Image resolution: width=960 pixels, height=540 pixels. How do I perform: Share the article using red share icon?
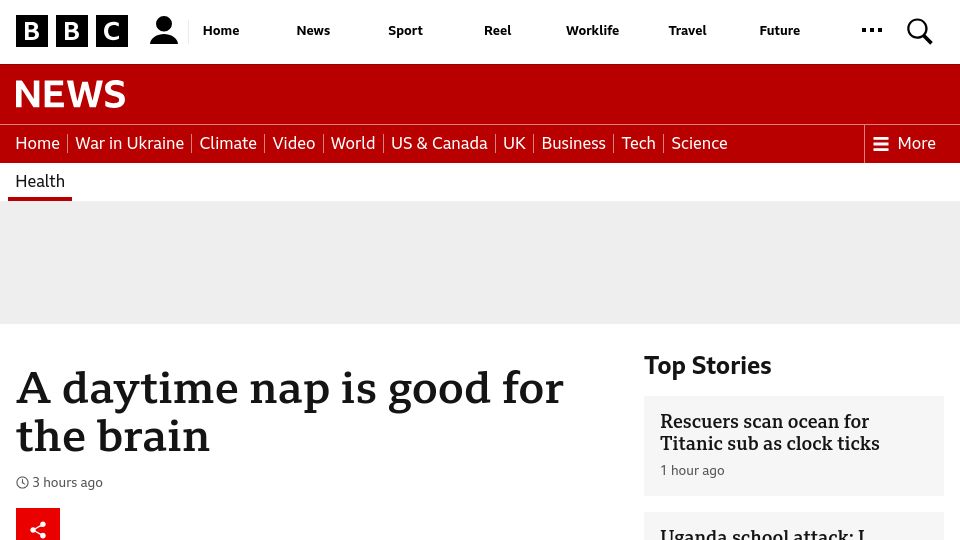click(x=38, y=524)
